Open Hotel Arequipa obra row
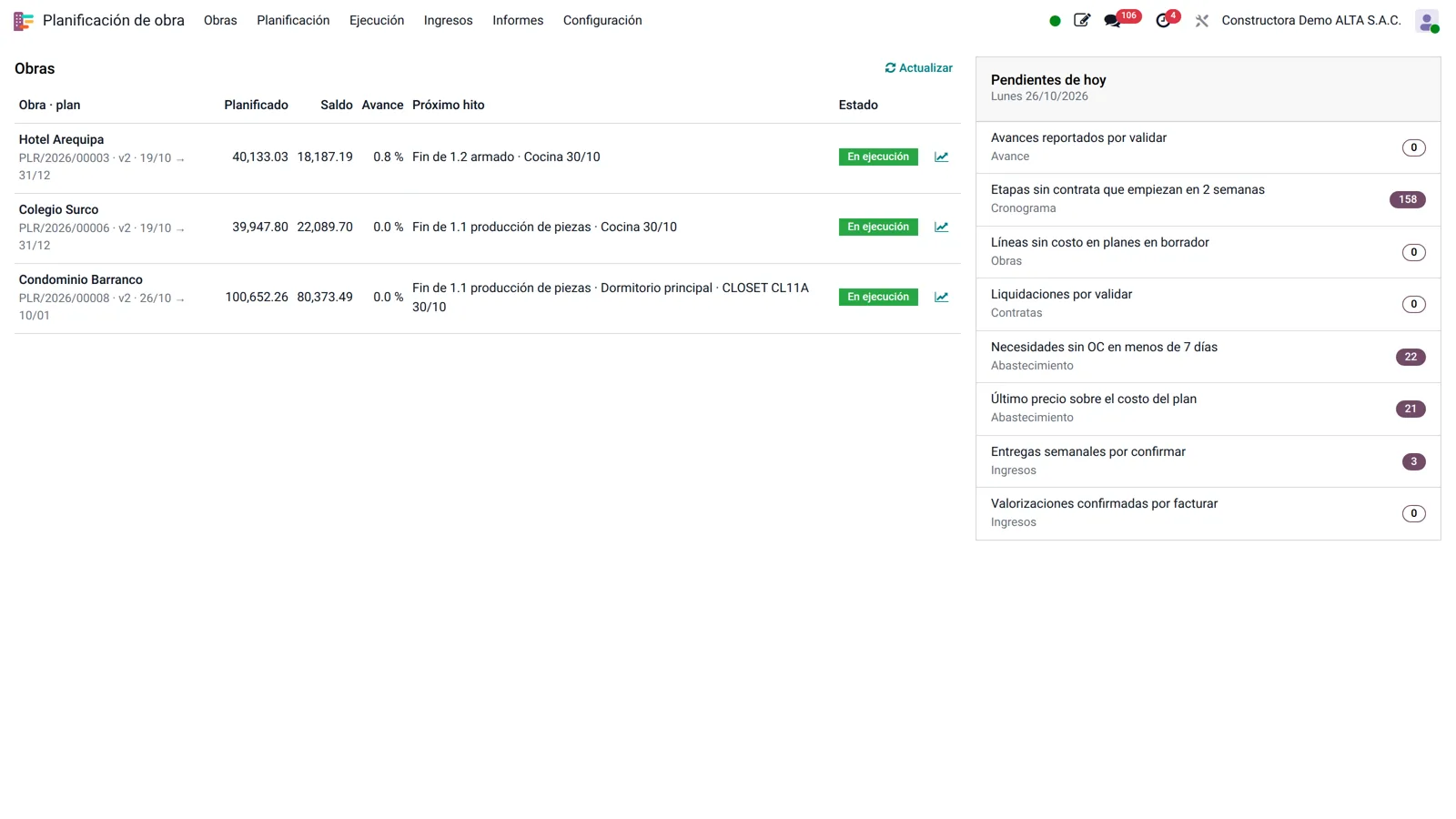This screenshot has width=1456, height=819. [488, 158]
